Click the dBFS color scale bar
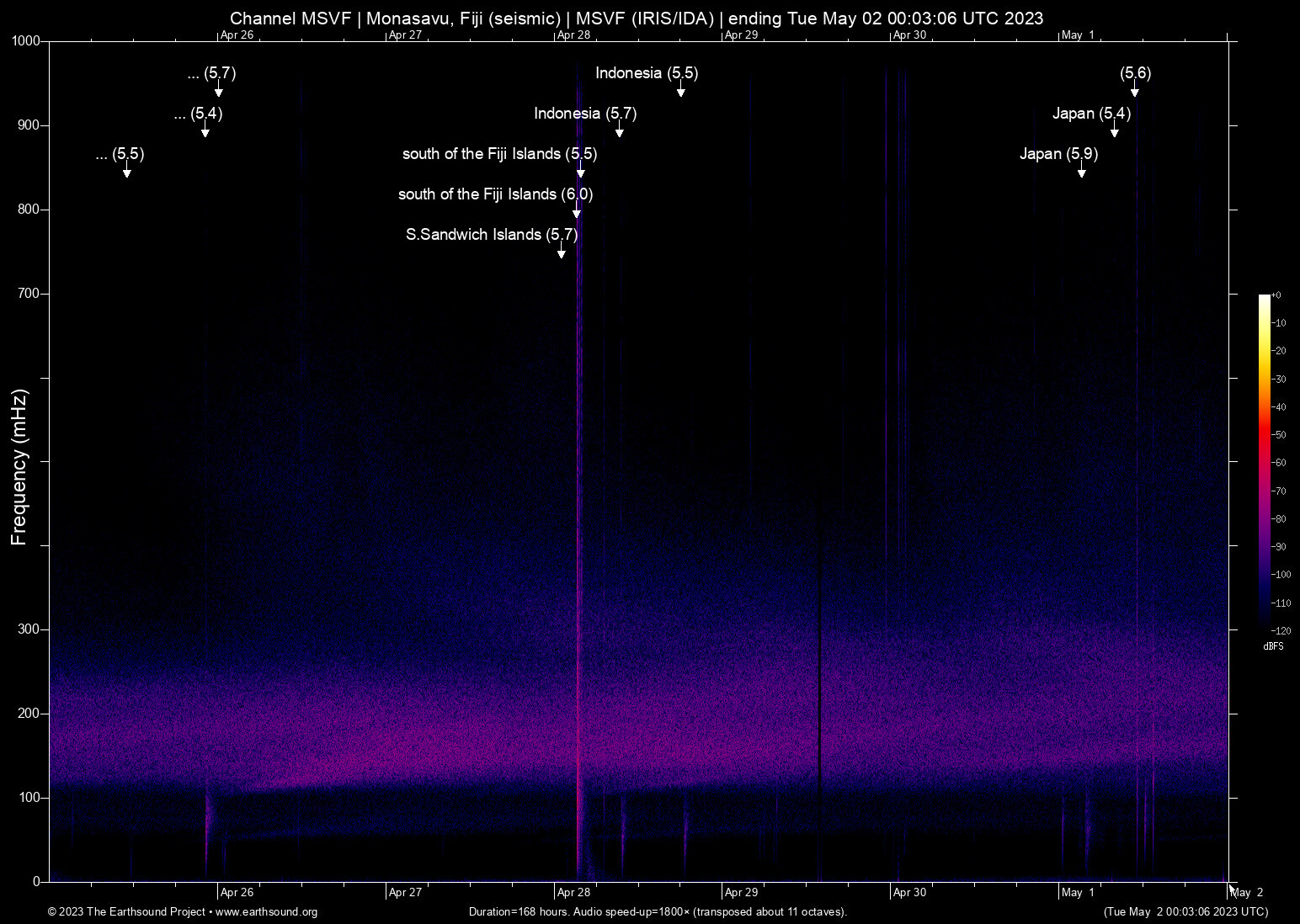Screen dimensions: 1300x924 pos(1264,461)
